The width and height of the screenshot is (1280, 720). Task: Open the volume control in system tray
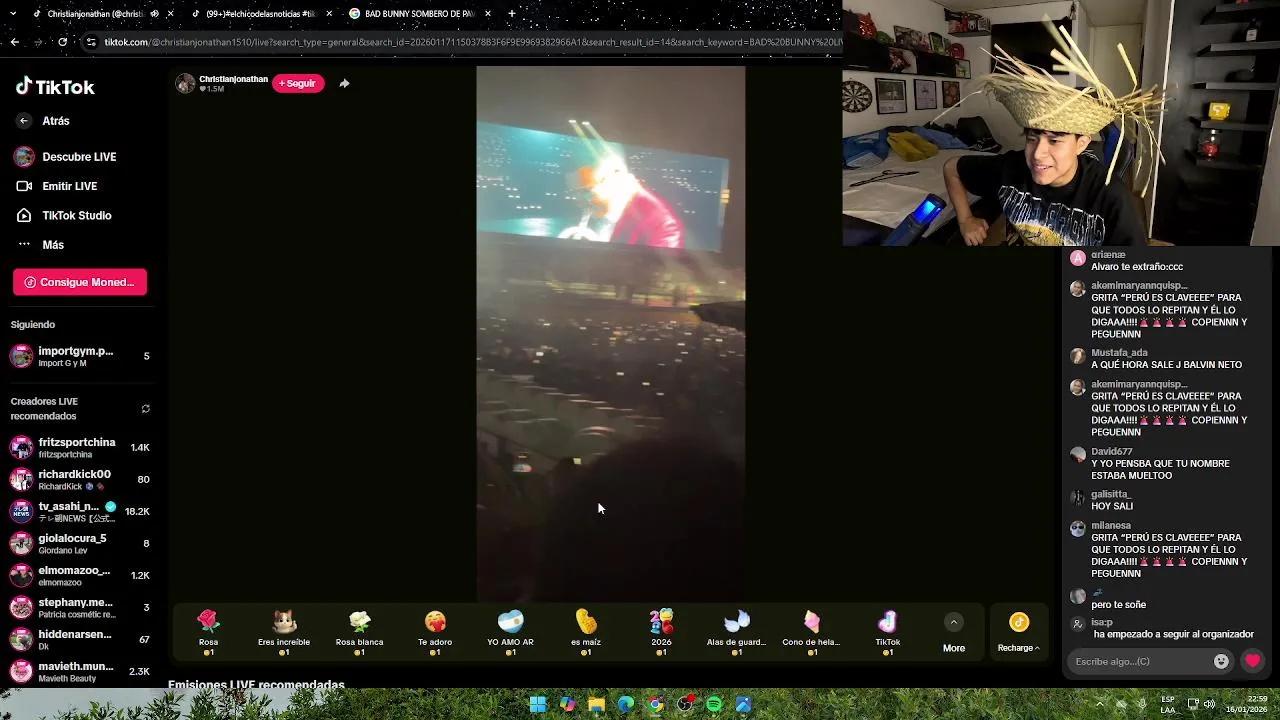1209,704
